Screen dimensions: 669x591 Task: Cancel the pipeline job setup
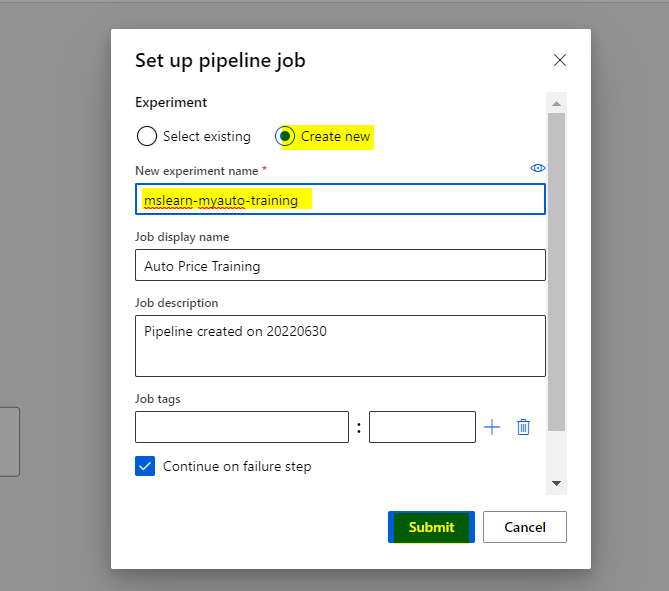pos(524,527)
